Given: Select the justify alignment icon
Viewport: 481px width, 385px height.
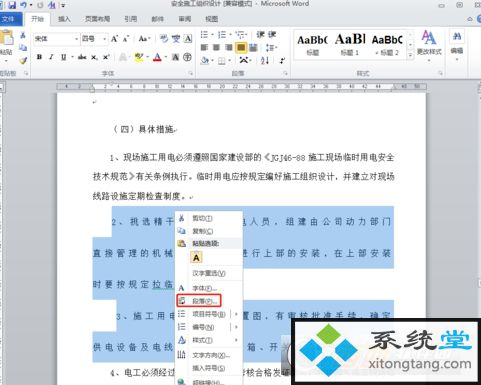Looking at the screenshot, I should click(x=241, y=48).
